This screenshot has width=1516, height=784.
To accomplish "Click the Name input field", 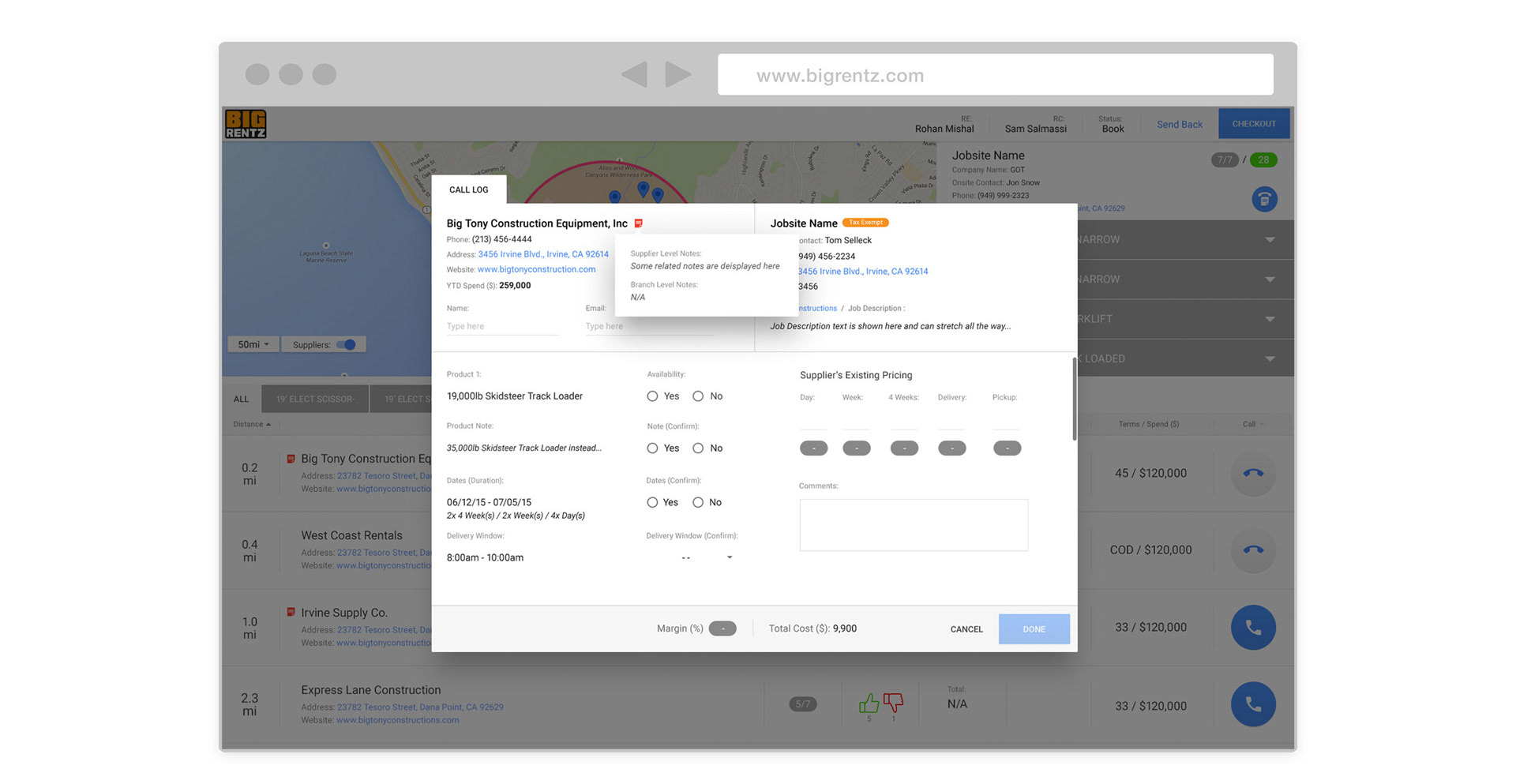I will pos(502,326).
